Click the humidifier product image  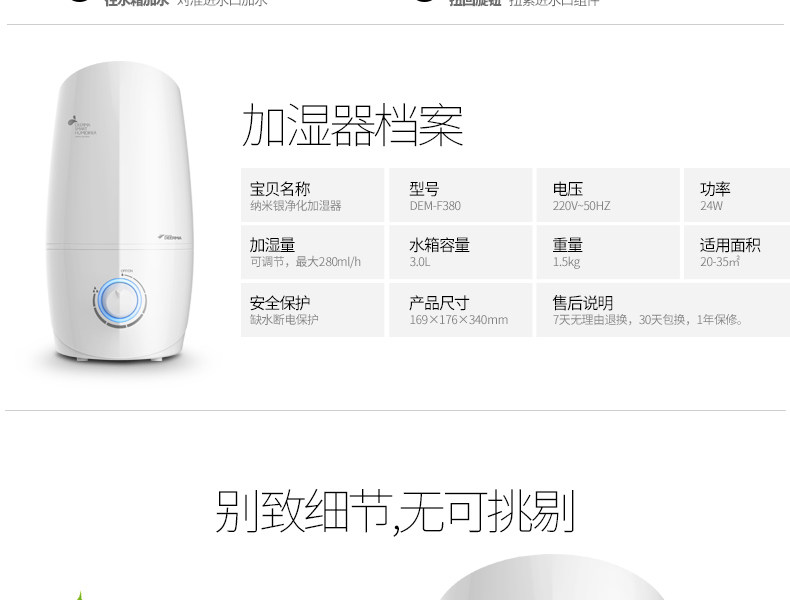119,212
